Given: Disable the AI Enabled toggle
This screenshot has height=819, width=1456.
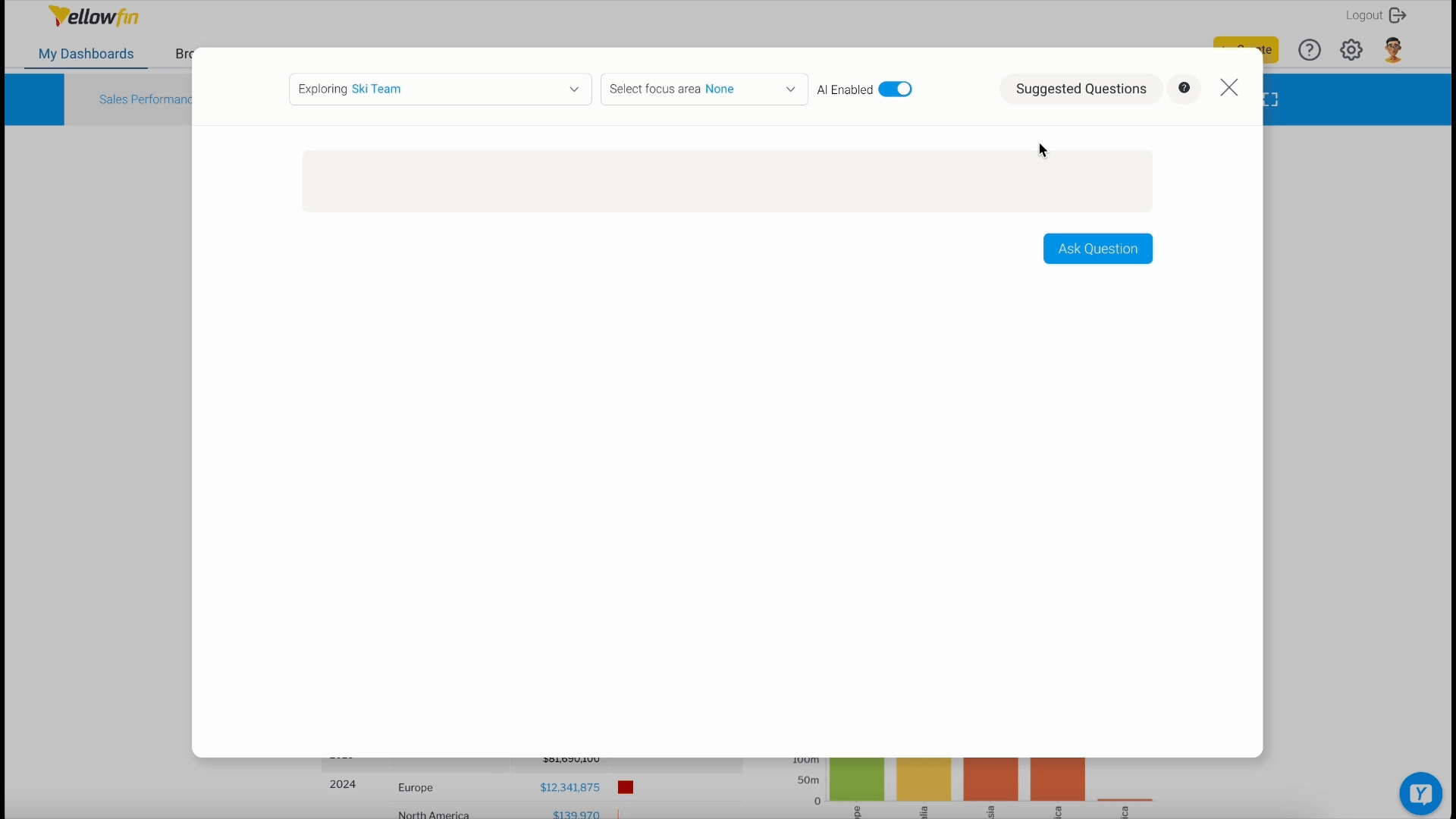Looking at the screenshot, I should pyautogui.click(x=896, y=89).
